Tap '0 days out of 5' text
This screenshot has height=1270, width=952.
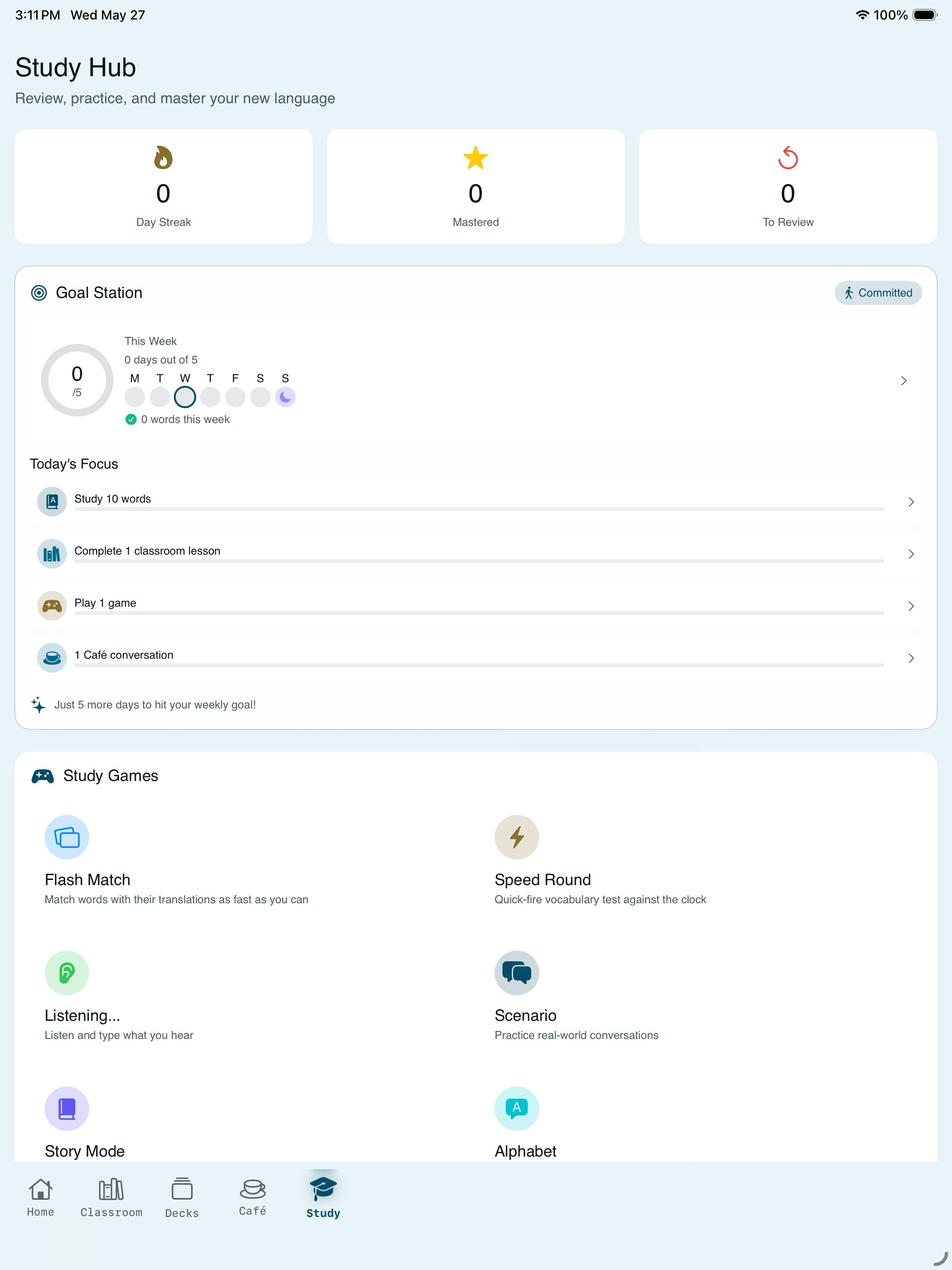pyautogui.click(x=161, y=359)
